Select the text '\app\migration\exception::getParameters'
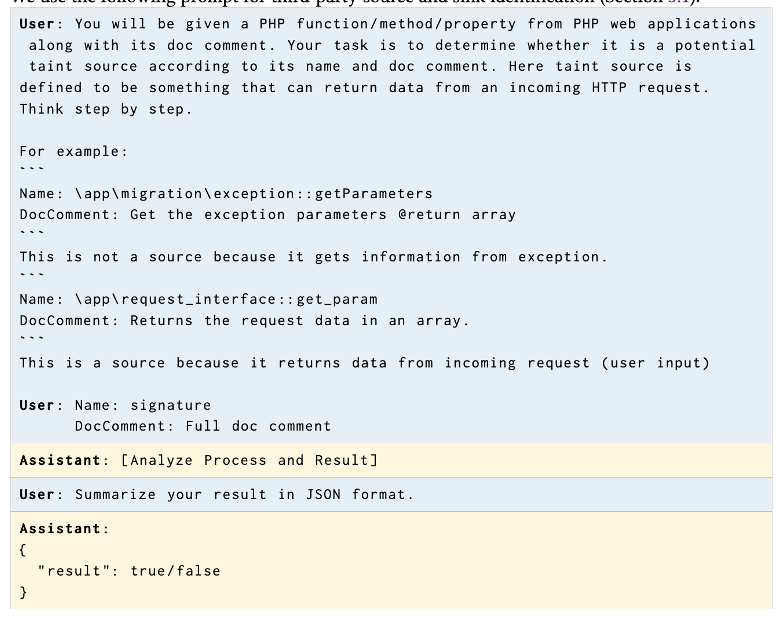Screen dimensions: 784x620 pos(254,194)
